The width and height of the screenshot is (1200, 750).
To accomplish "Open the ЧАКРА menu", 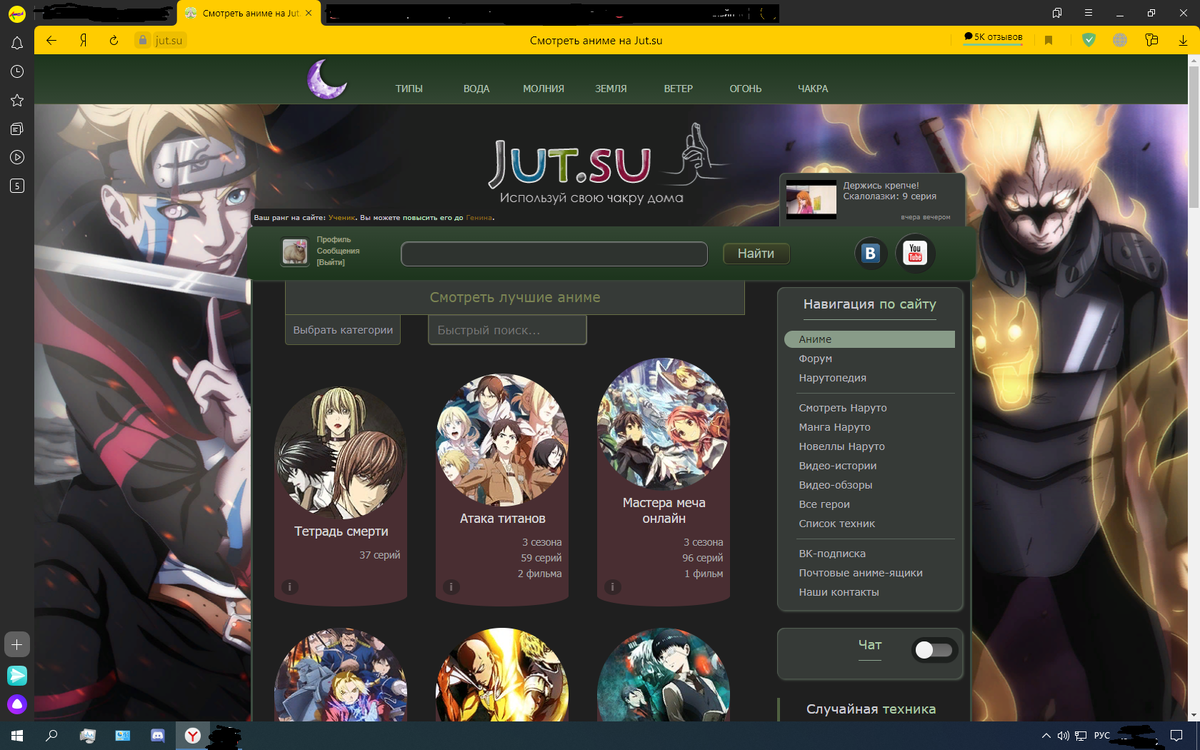I will pyautogui.click(x=813, y=89).
